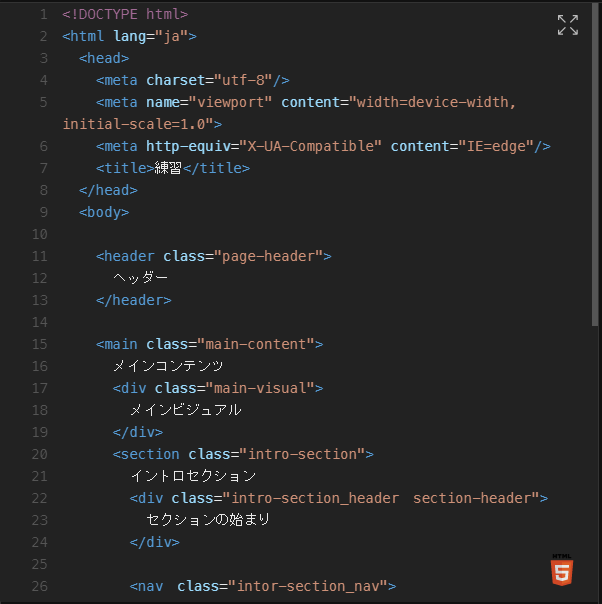The height and width of the screenshot is (604, 602).
Task: Click the vertical scrollbar thumb
Action: [x=596, y=165]
